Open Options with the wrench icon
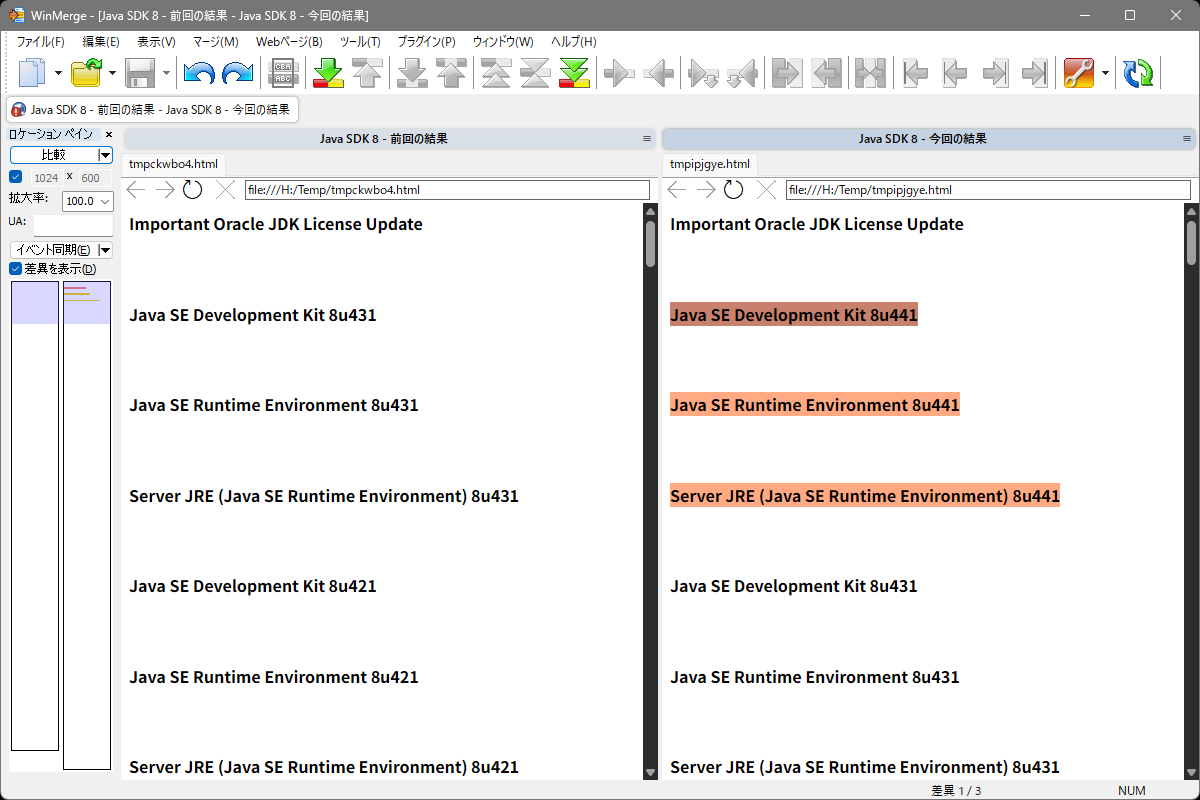The height and width of the screenshot is (800, 1200). 1079,73
